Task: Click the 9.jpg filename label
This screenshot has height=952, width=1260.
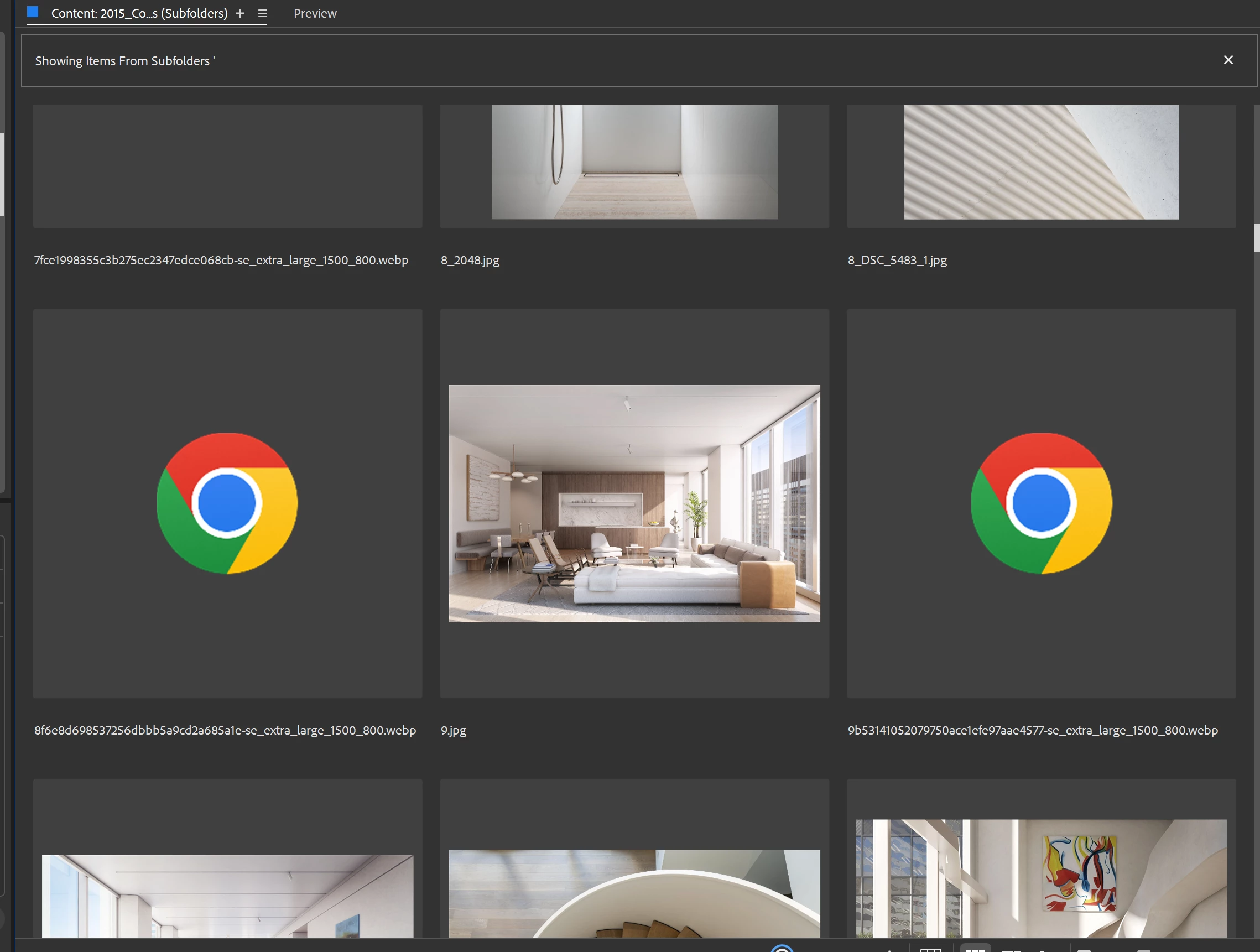Action: click(x=454, y=730)
